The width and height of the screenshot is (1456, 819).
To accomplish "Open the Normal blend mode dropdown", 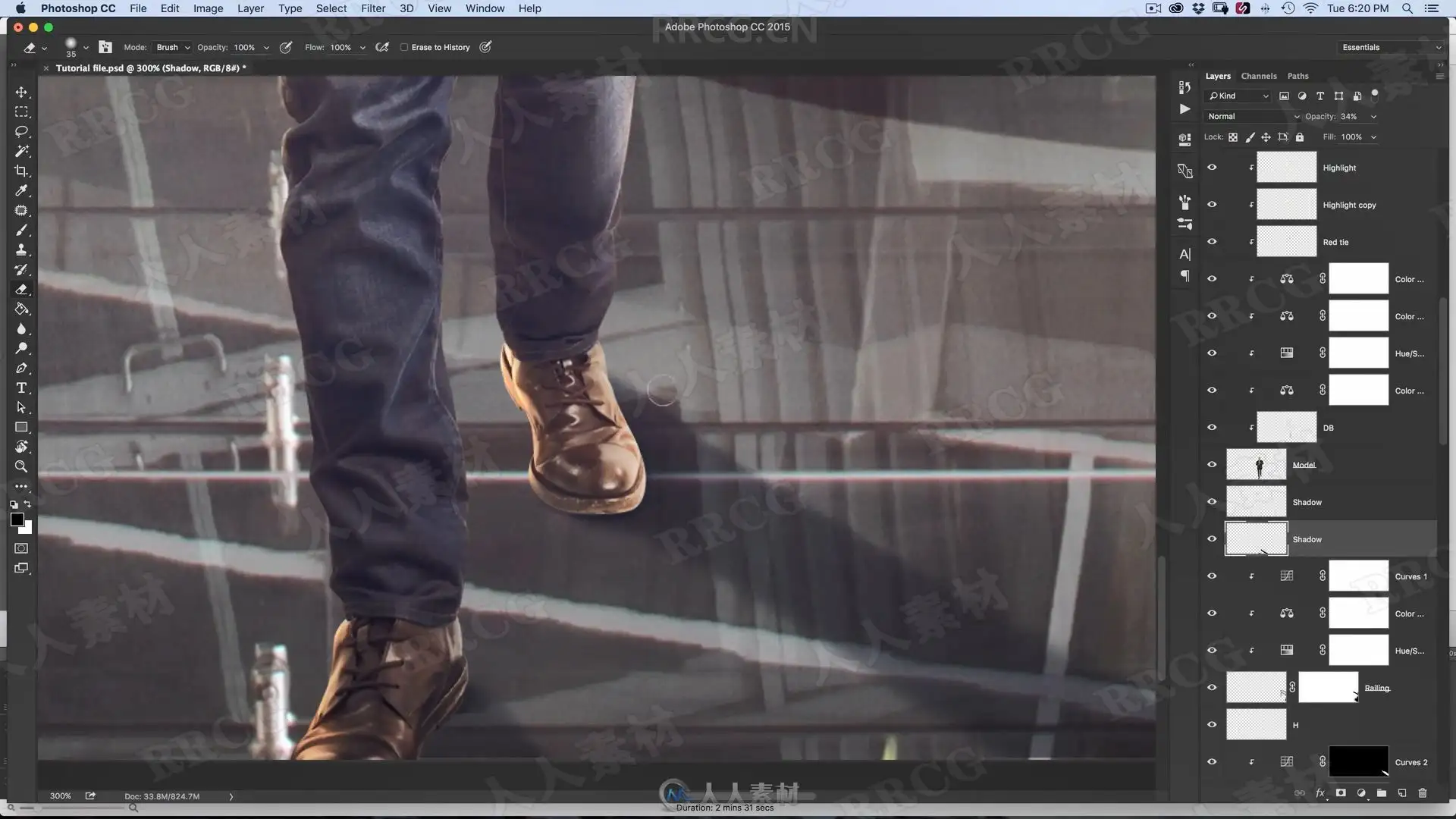I will [x=1251, y=116].
